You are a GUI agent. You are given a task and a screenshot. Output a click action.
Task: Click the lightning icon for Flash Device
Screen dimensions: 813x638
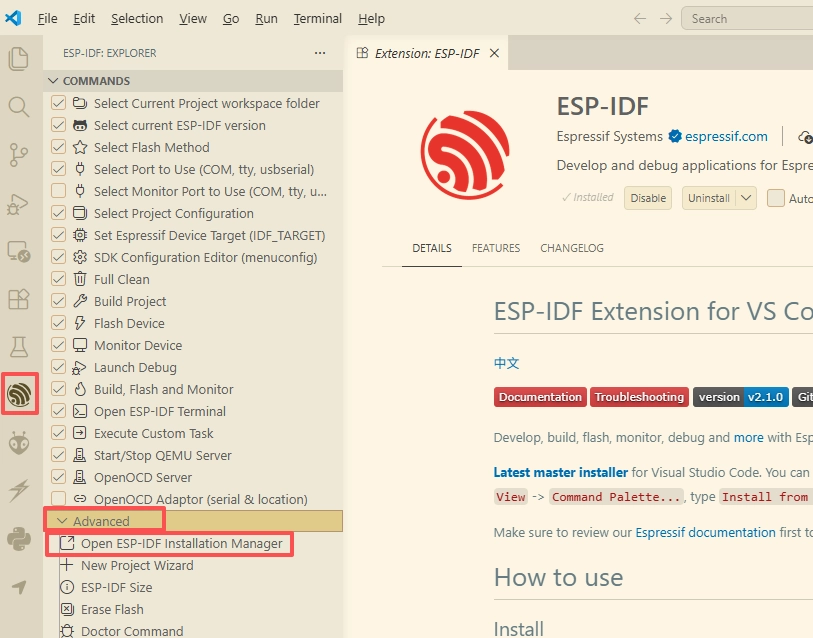tap(80, 323)
